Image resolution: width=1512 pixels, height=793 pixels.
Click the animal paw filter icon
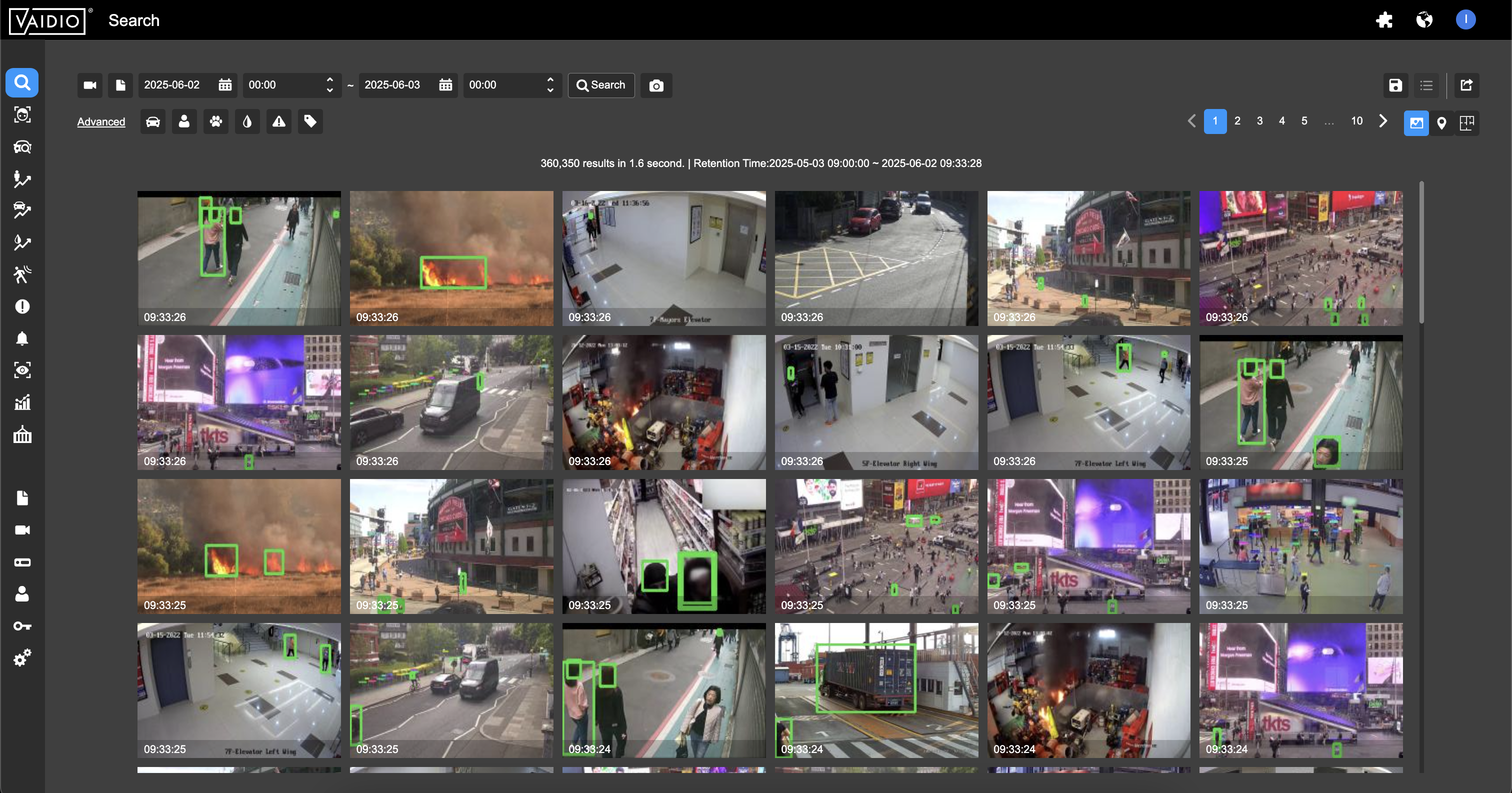[x=216, y=121]
